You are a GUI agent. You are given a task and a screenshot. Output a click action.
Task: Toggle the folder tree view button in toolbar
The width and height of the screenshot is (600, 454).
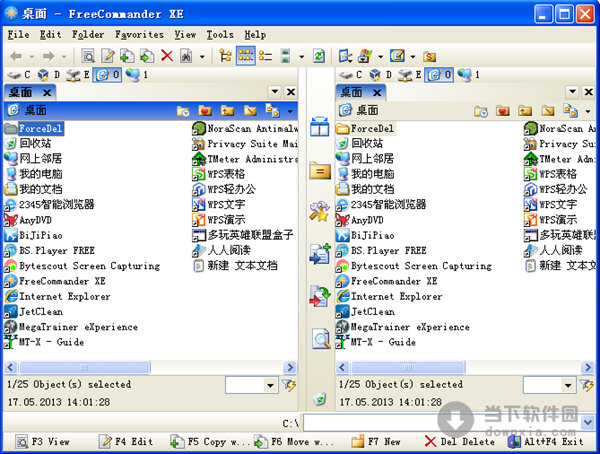(x=225, y=56)
